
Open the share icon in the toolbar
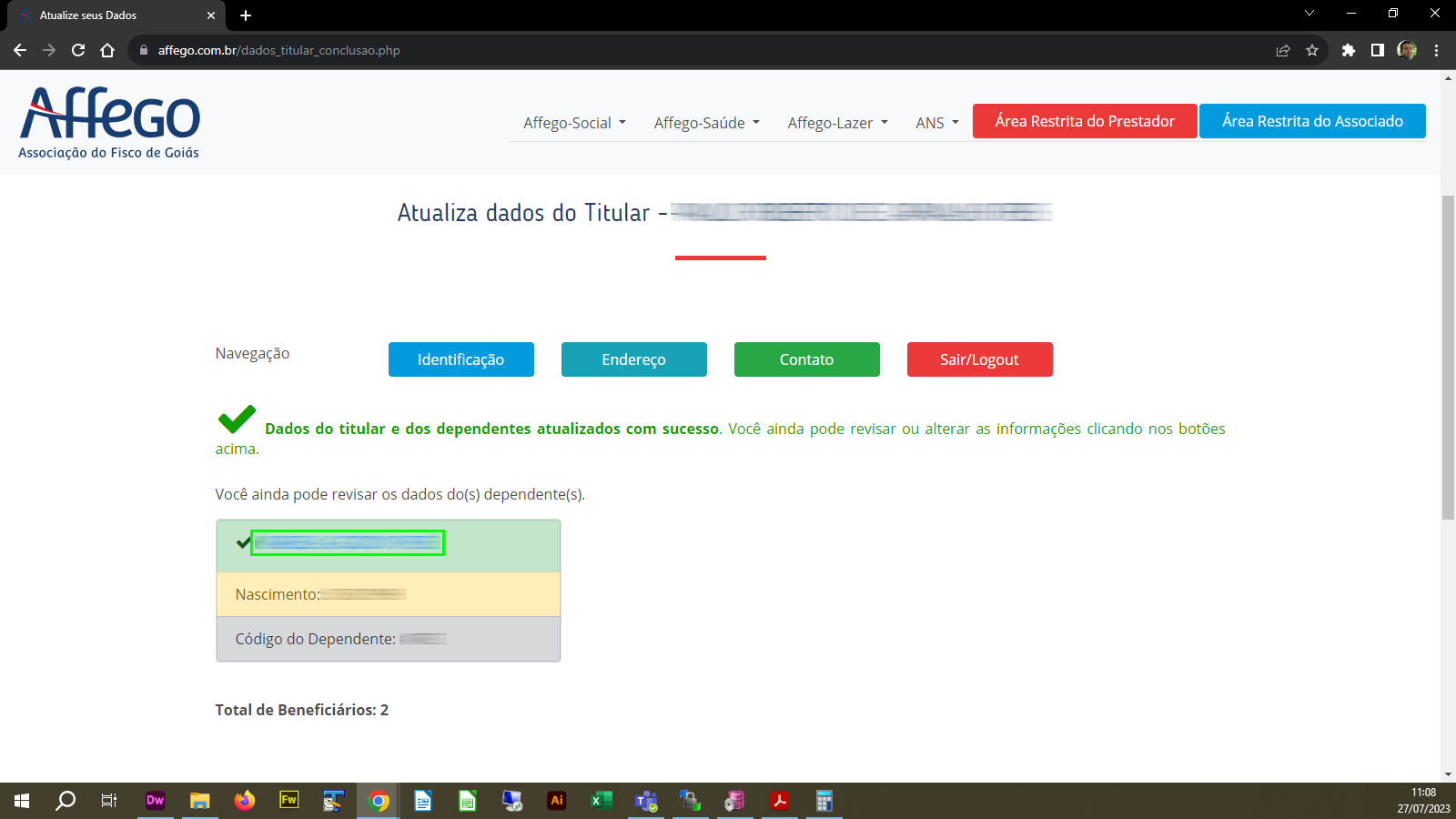1283,51
